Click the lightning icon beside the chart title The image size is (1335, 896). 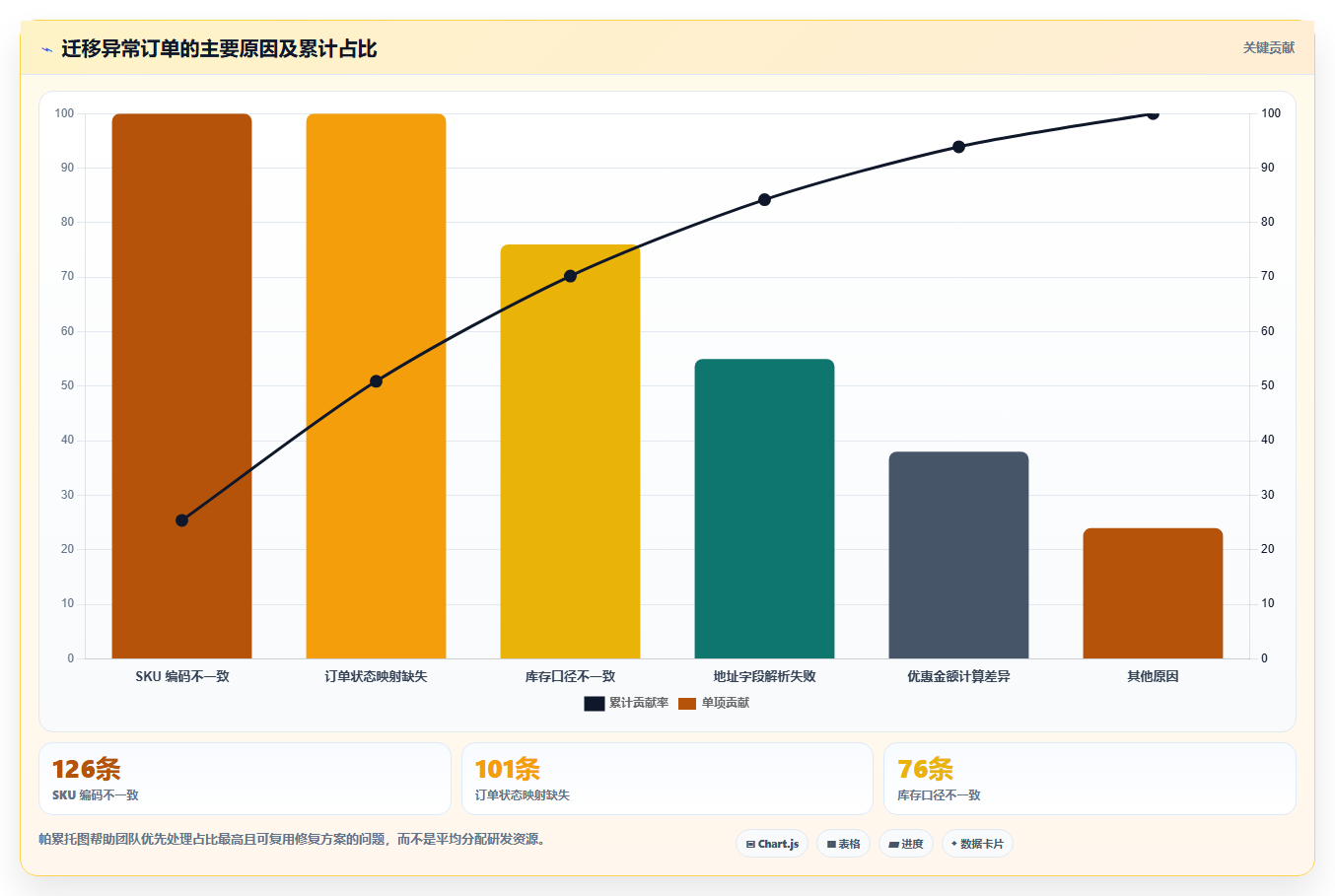pos(46,49)
